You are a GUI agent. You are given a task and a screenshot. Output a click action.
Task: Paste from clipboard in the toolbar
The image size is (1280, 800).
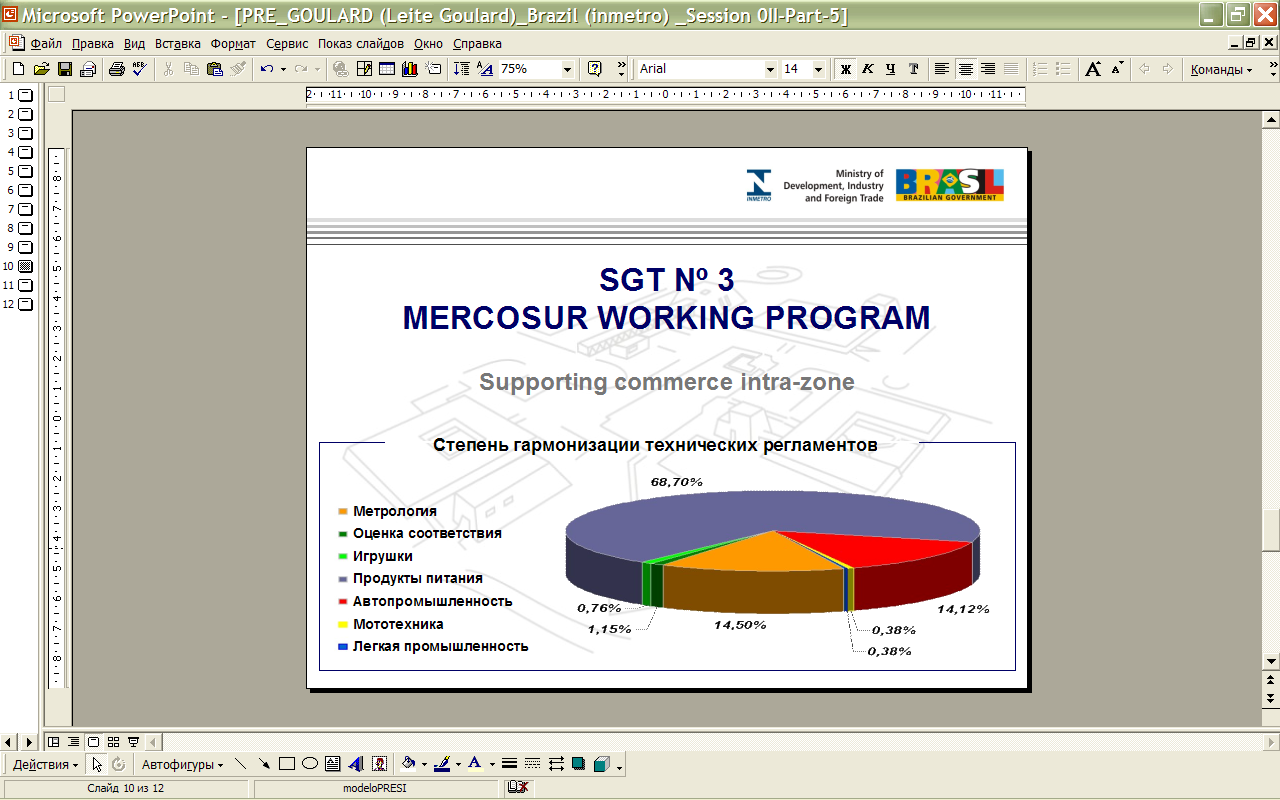215,69
